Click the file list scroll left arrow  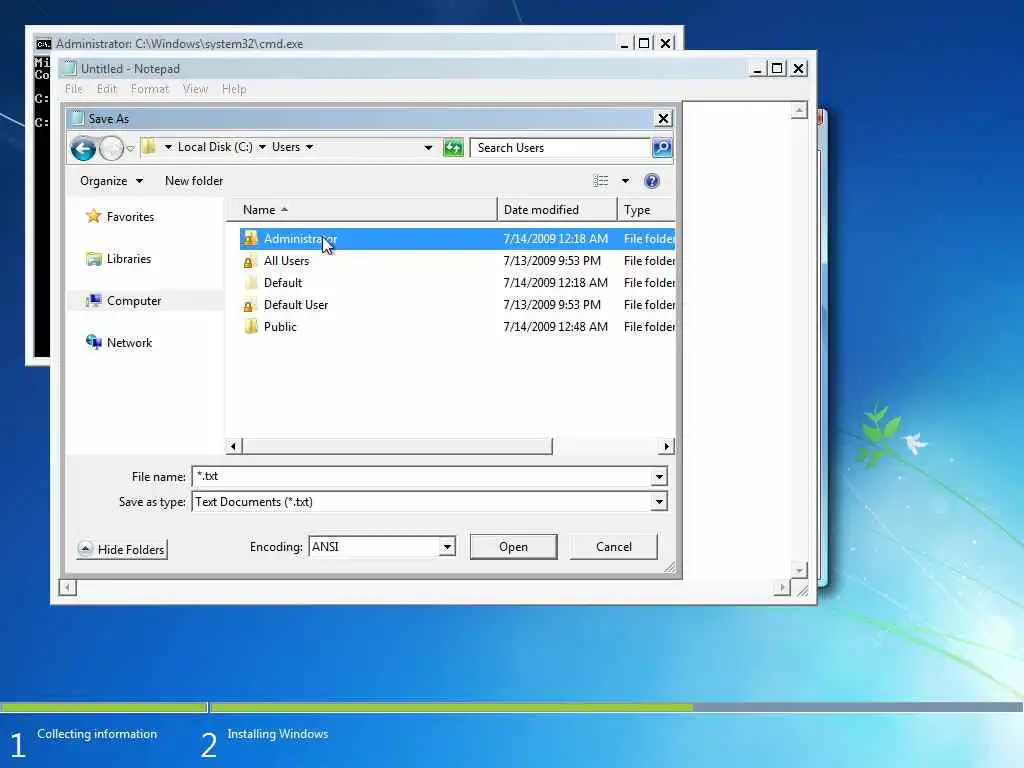point(234,447)
